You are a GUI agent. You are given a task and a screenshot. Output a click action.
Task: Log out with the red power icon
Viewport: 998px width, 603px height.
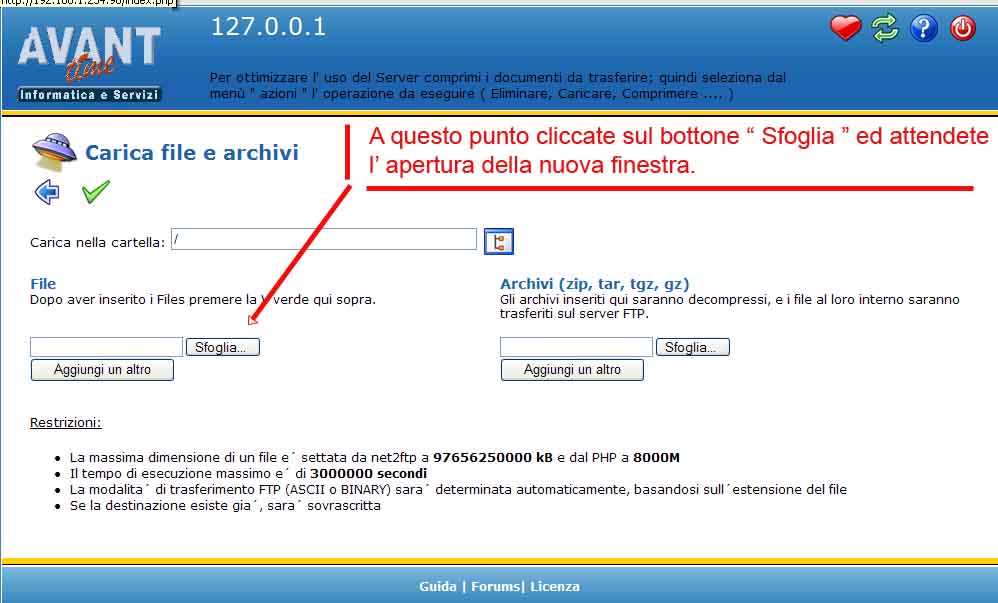963,28
